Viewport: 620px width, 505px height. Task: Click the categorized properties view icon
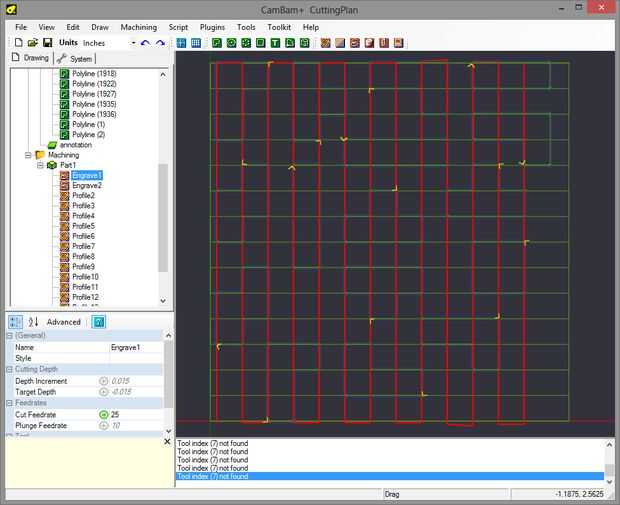click(16, 321)
